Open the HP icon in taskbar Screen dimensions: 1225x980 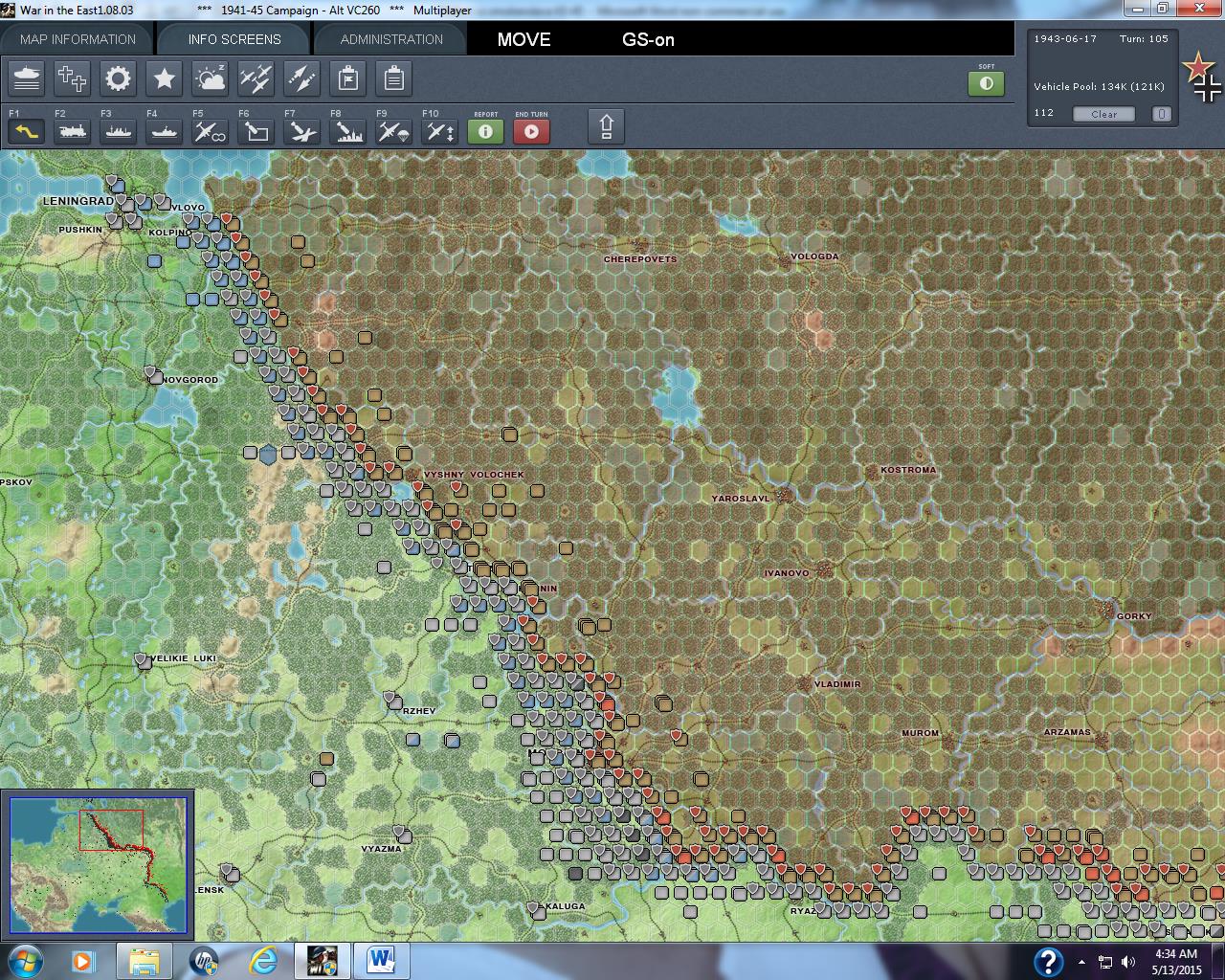[x=204, y=961]
